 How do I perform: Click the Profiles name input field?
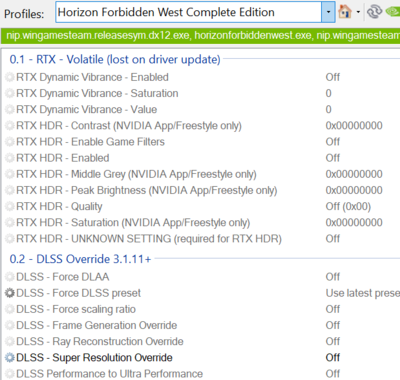188,12
